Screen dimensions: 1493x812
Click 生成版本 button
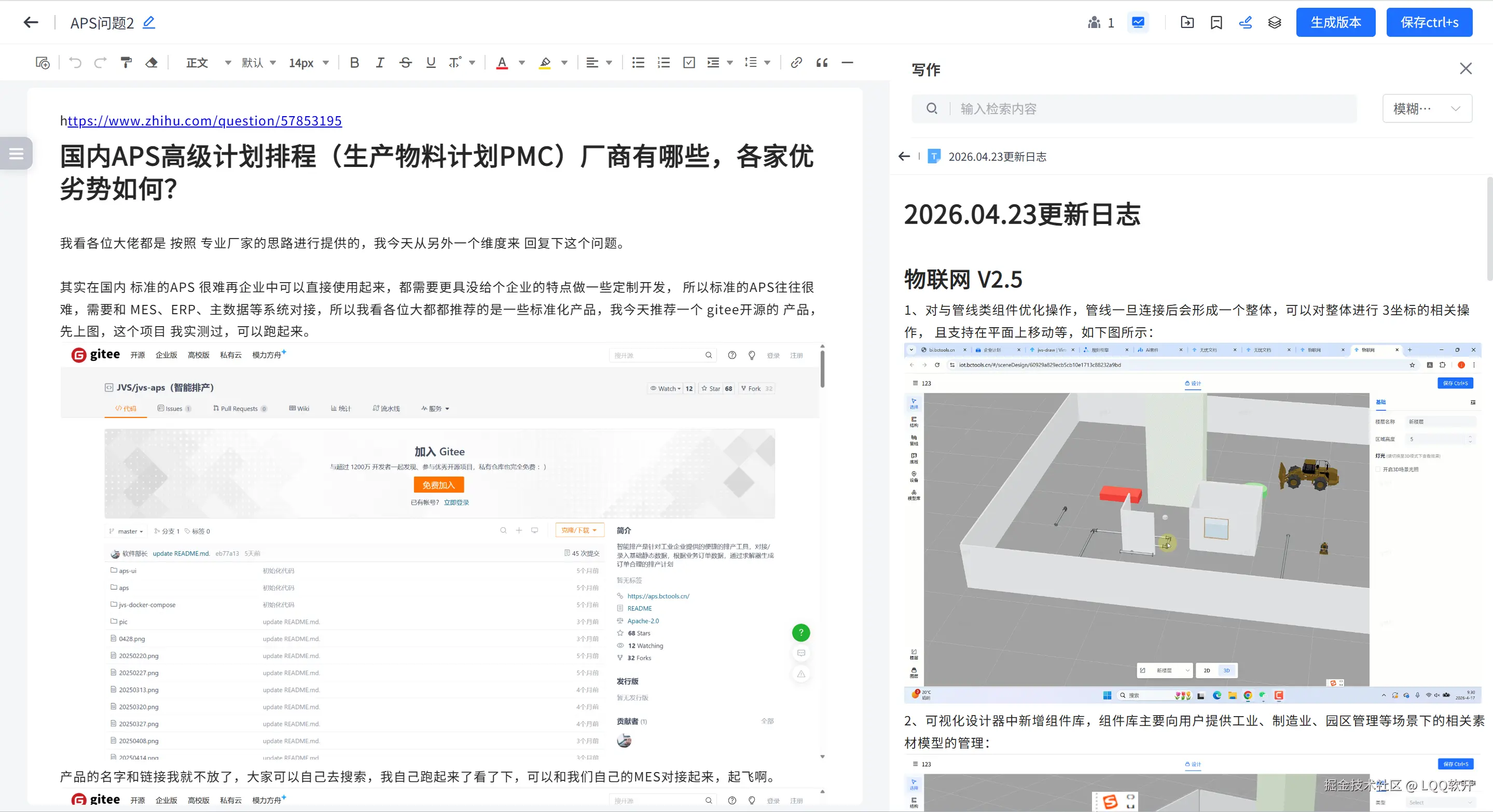1335,23
